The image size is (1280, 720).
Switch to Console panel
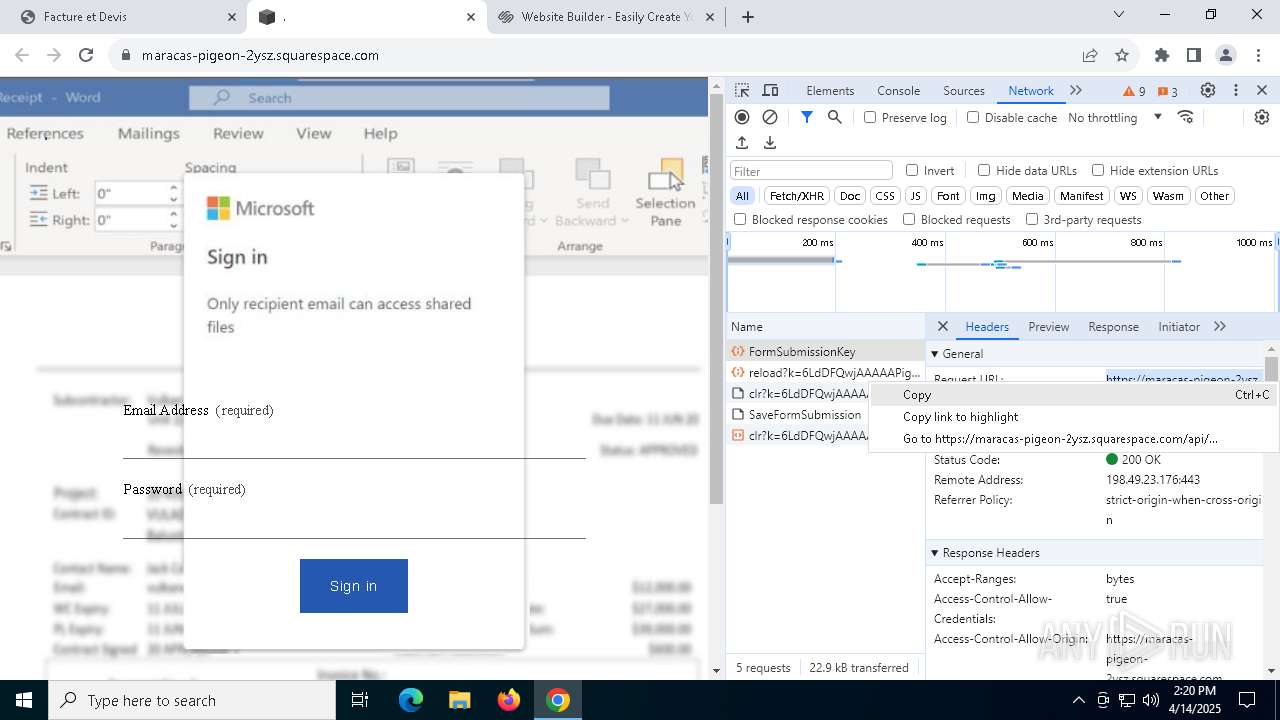click(x=898, y=90)
